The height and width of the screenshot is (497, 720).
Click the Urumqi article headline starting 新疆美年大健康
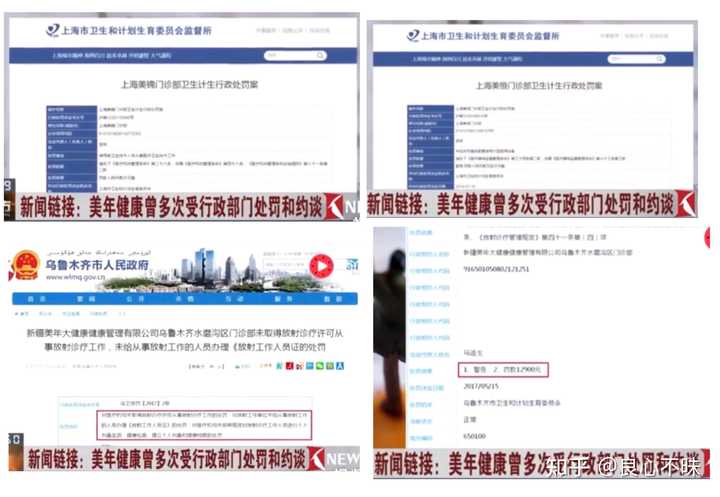(185, 340)
